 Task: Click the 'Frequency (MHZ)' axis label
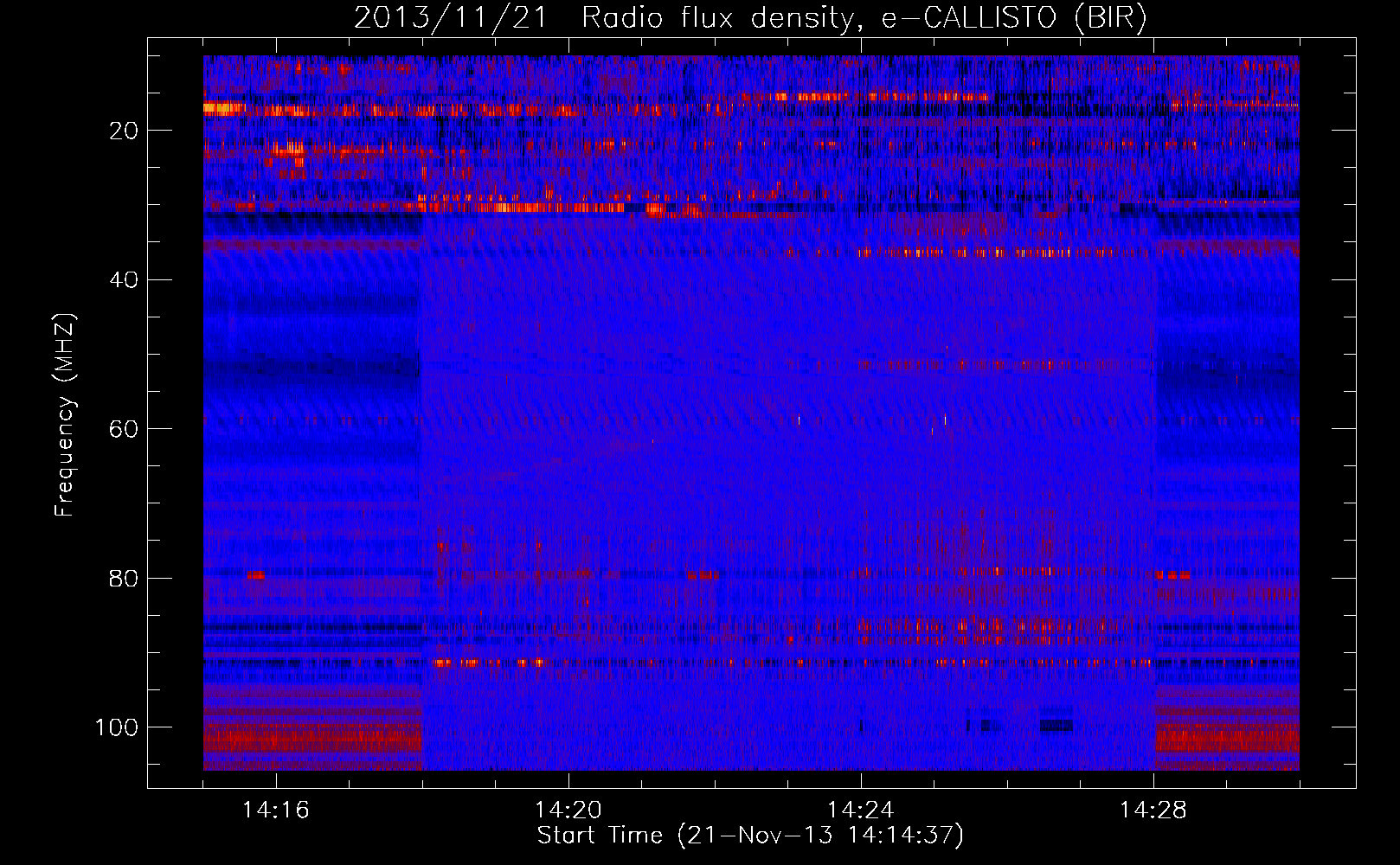pos(65,415)
